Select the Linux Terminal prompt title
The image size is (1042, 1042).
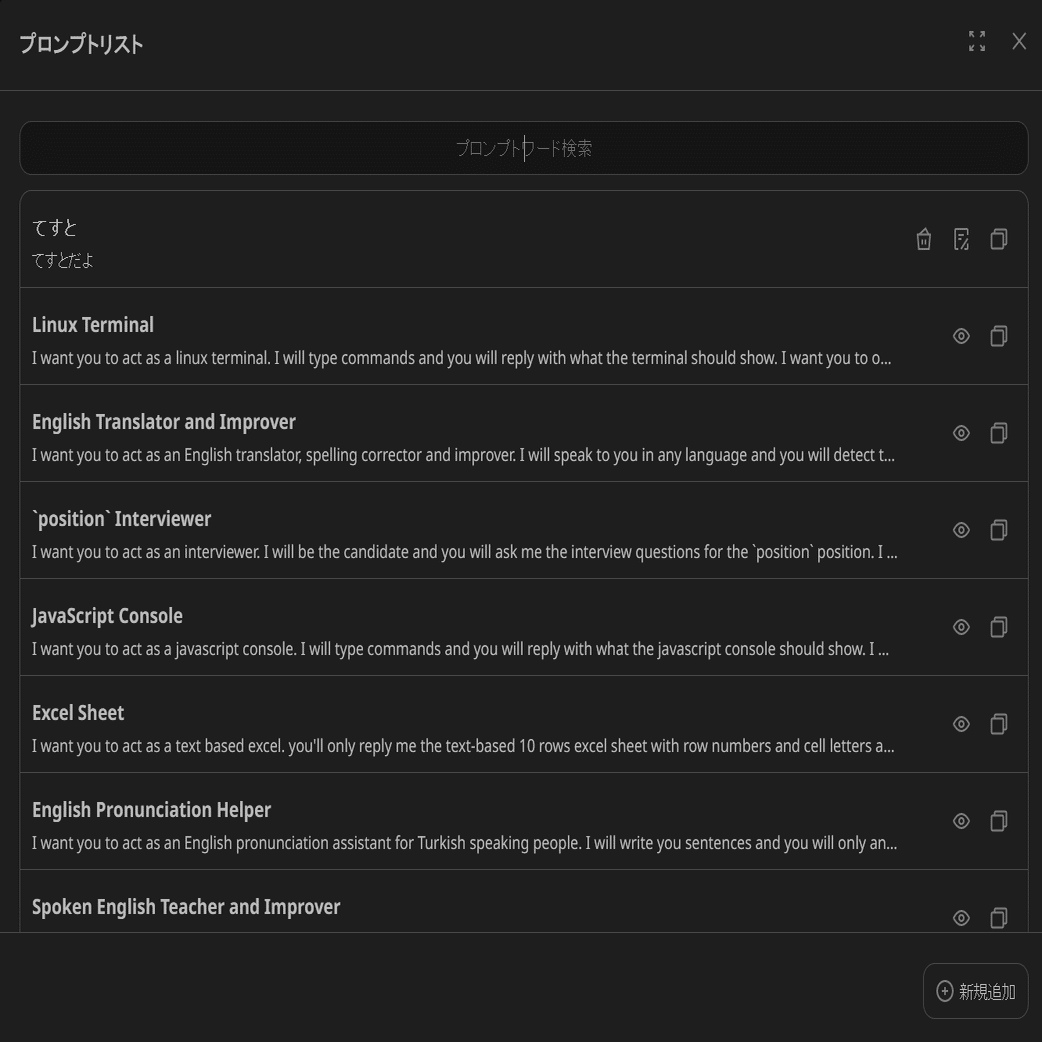93,325
